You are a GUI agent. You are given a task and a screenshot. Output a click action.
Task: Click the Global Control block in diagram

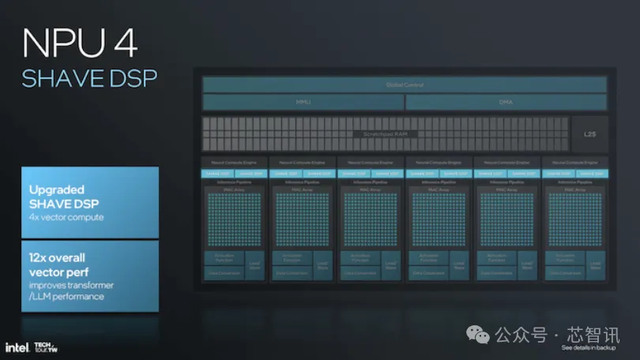tap(404, 85)
